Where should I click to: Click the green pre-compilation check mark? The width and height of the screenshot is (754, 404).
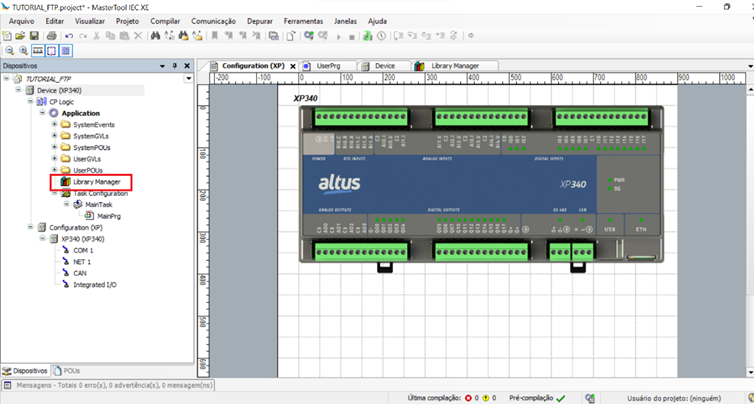tap(560, 398)
